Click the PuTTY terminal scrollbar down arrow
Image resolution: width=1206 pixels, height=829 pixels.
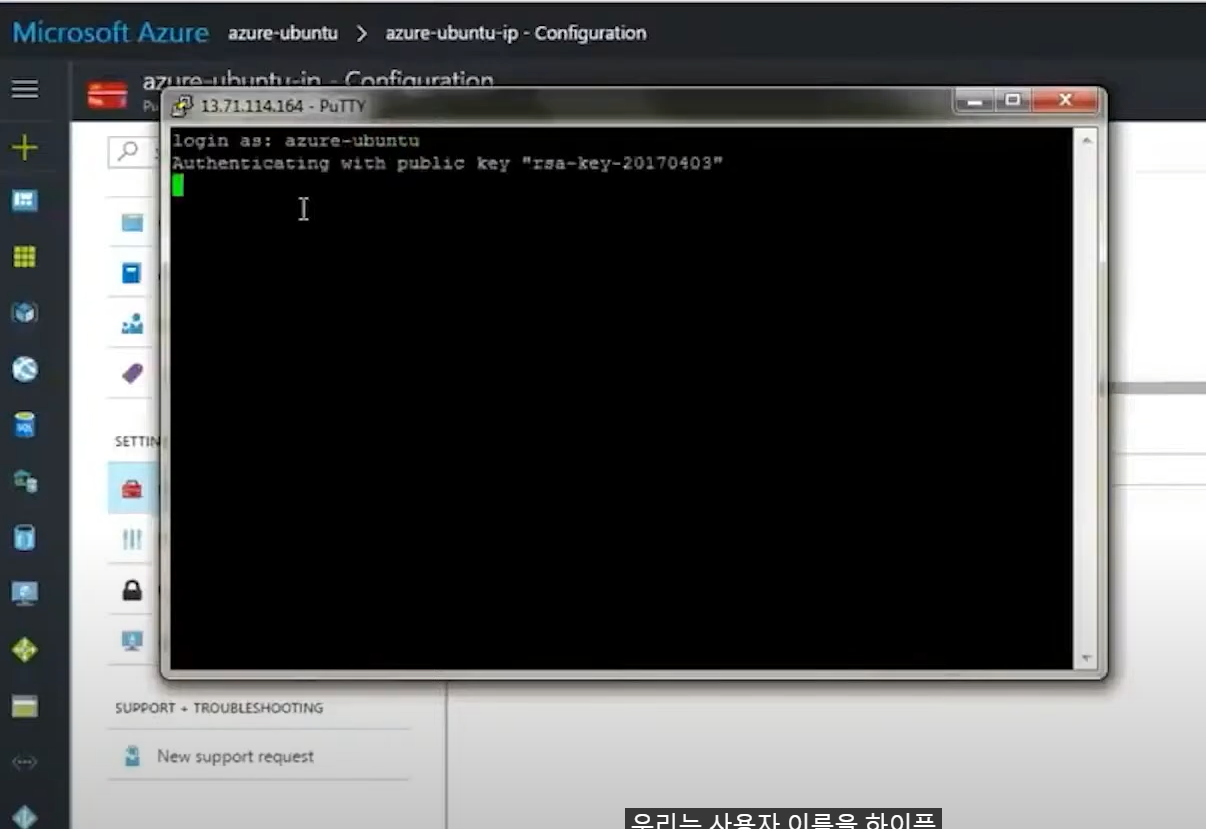[x=1086, y=659]
